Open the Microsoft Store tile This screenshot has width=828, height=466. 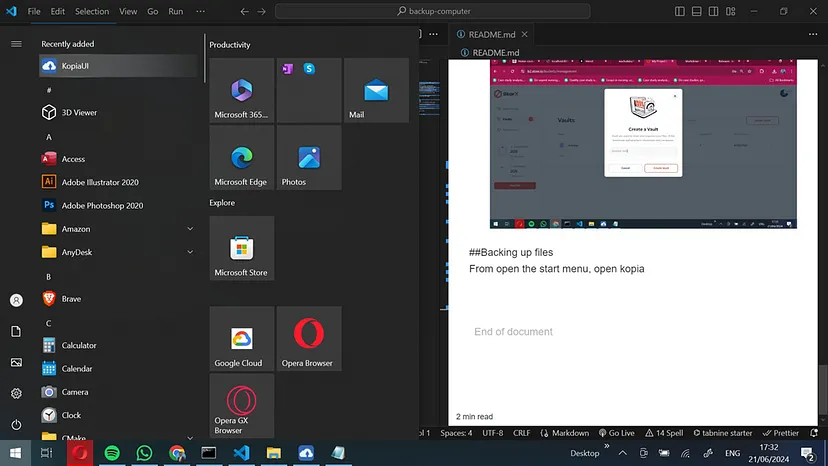pyautogui.click(x=241, y=249)
